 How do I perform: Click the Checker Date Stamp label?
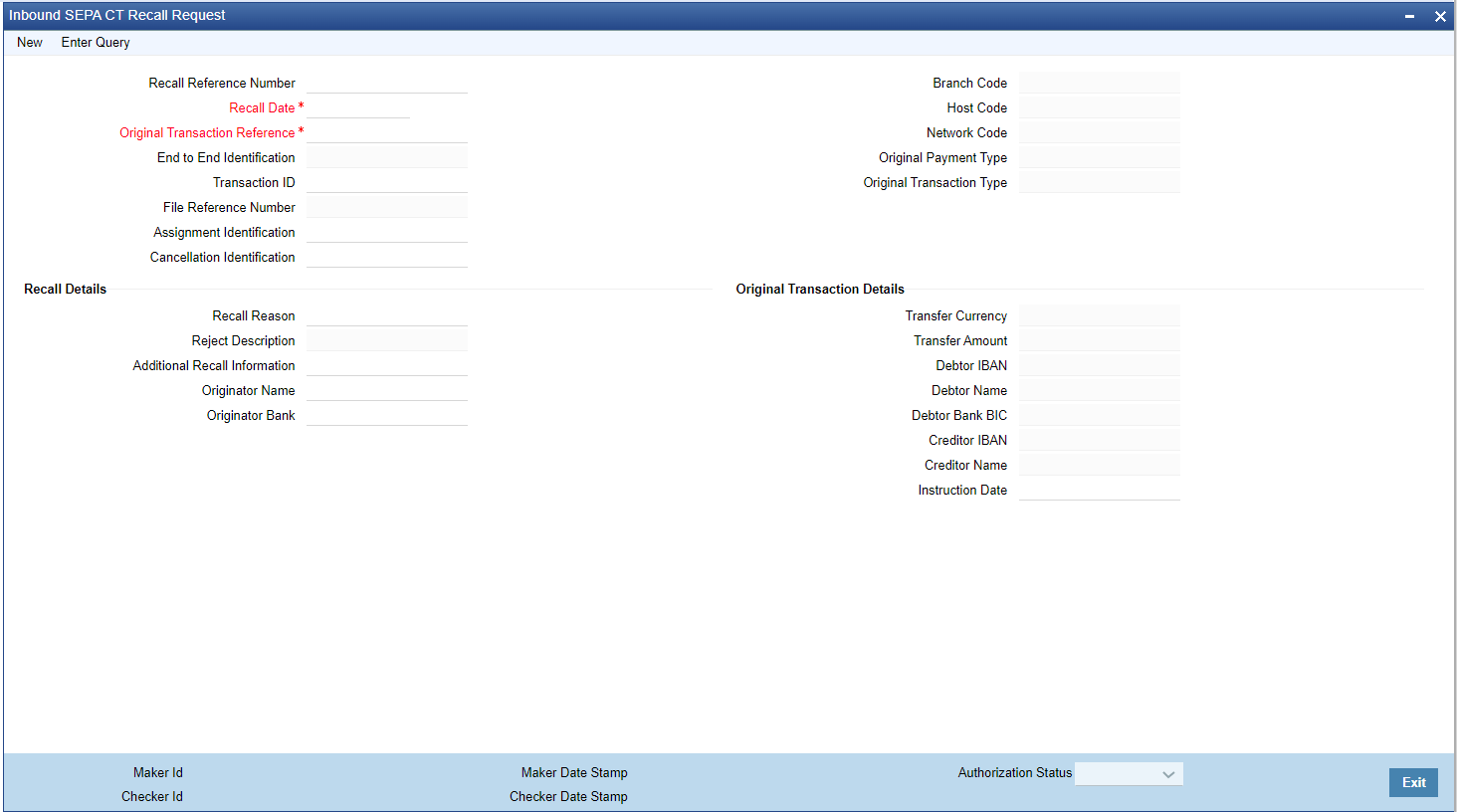(568, 796)
